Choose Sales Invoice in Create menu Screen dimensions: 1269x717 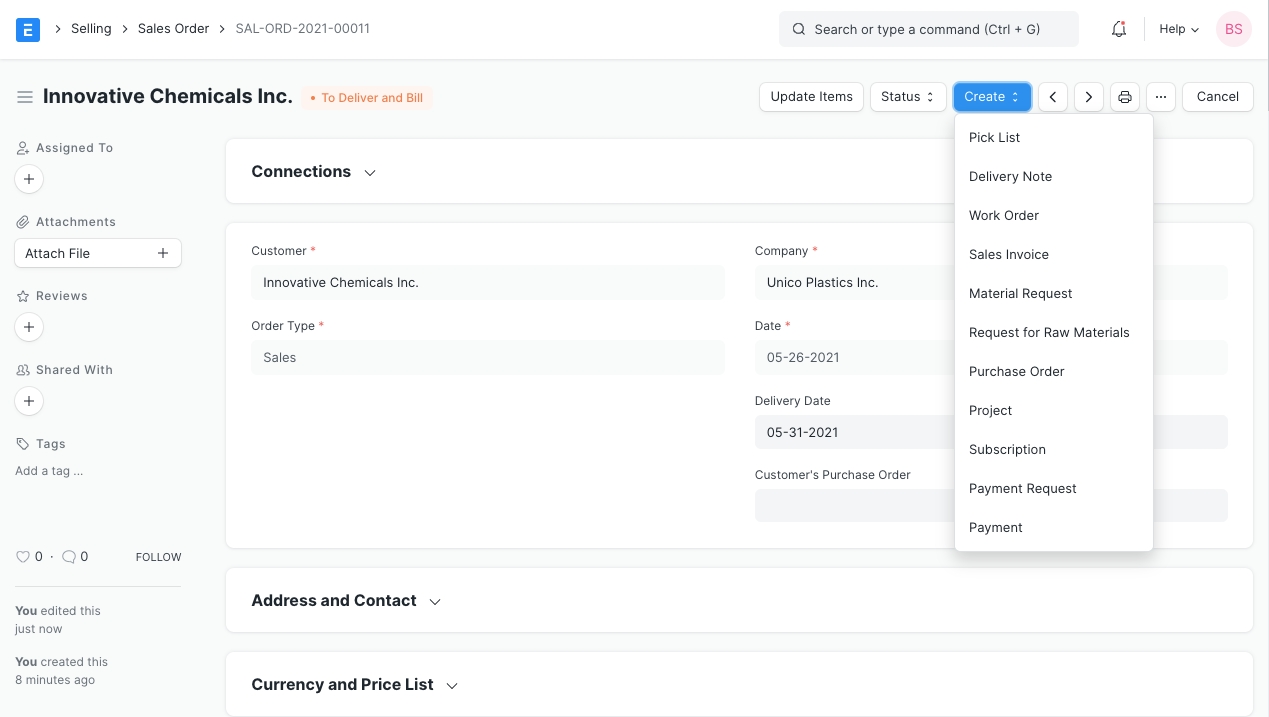click(x=1008, y=254)
